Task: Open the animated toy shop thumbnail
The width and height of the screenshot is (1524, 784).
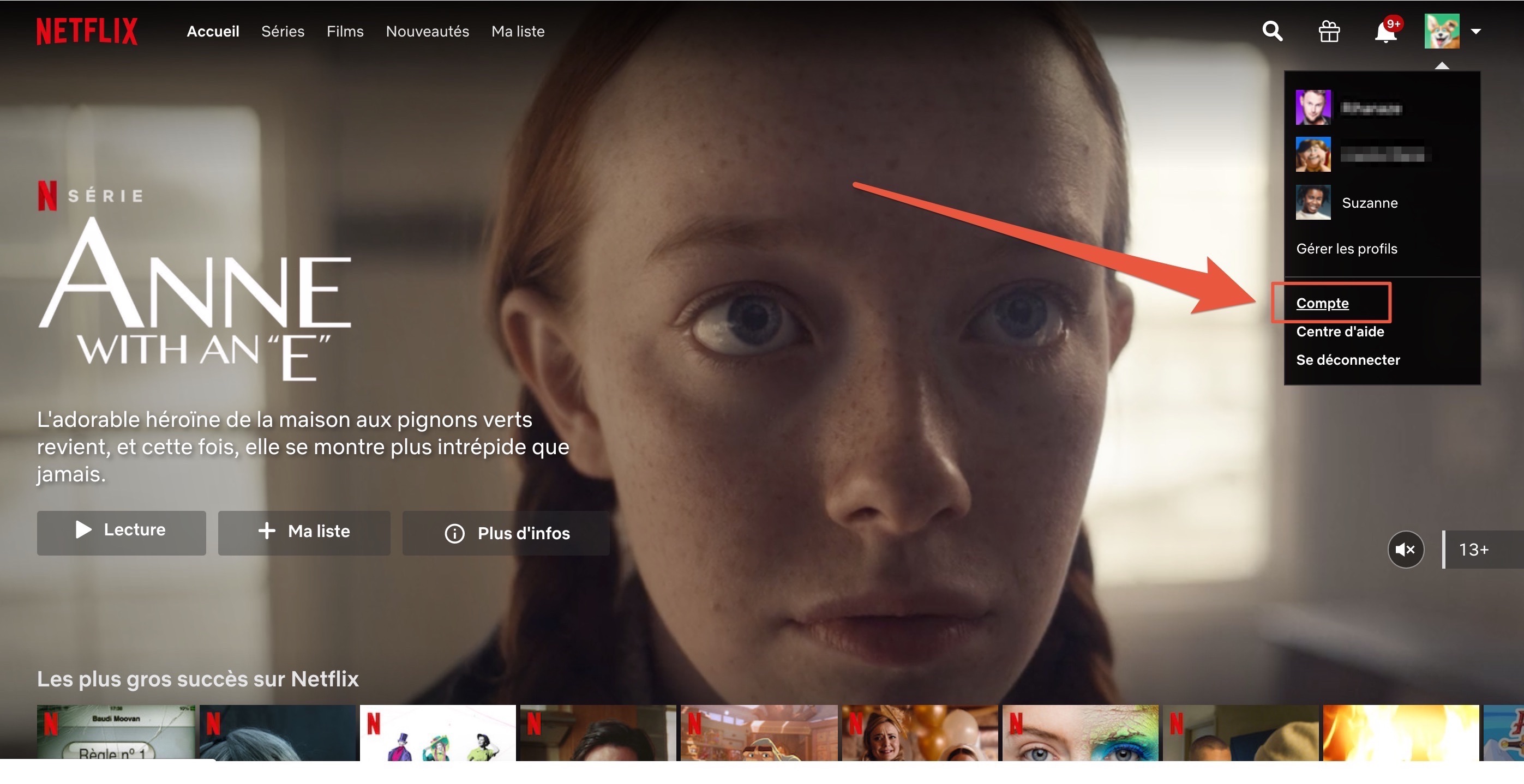Action: [x=759, y=732]
